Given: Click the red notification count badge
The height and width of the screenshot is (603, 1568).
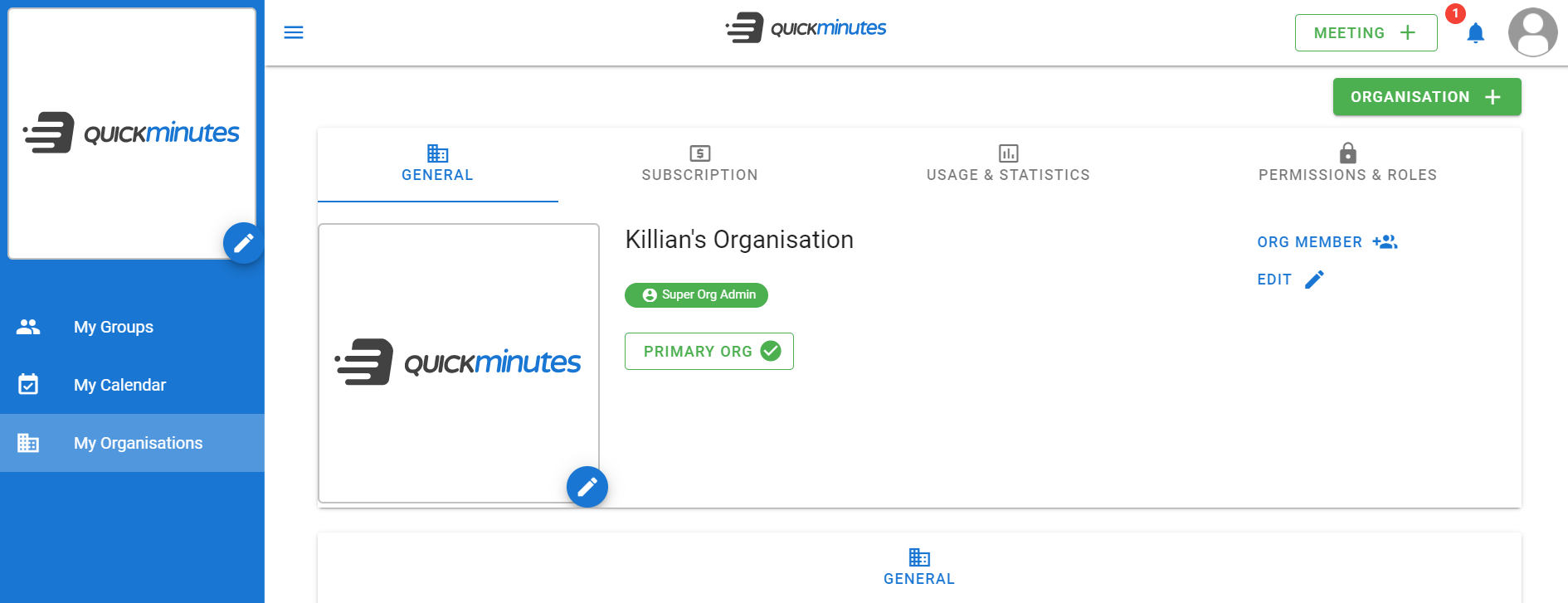Looking at the screenshot, I should tap(1455, 14).
